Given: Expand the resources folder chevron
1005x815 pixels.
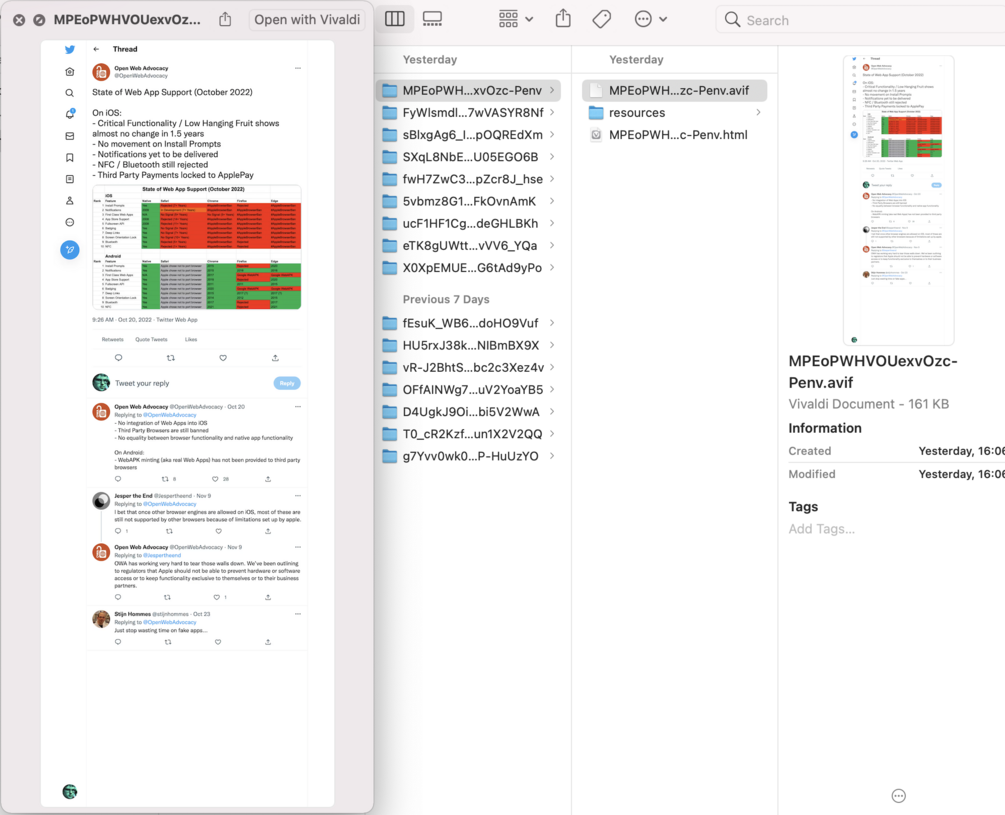Looking at the screenshot, I should pyautogui.click(x=758, y=113).
